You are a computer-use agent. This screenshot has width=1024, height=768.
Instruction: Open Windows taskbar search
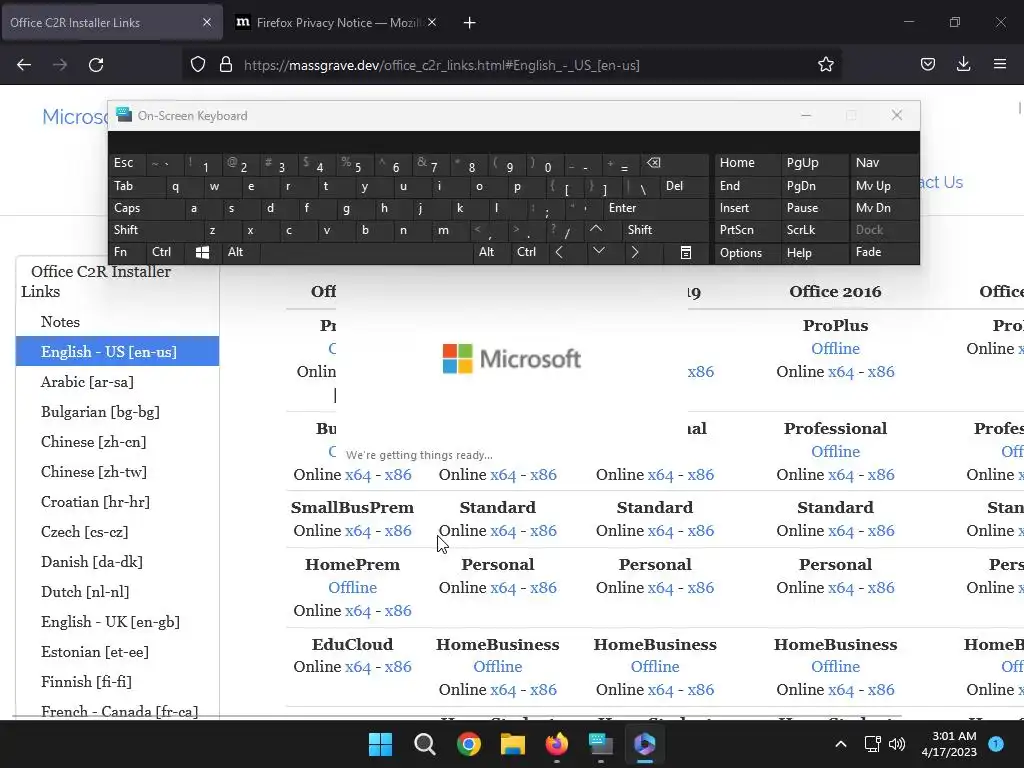click(424, 744)
